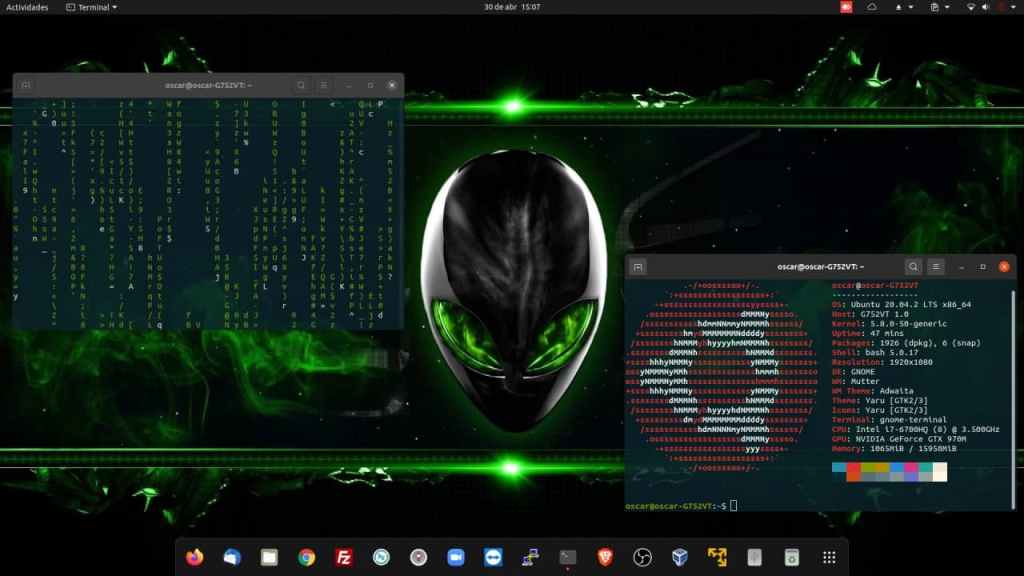Screen dimensions: 1024x576
Task: Open OBS Studio from the dock
Action: [x=643, y=557]
